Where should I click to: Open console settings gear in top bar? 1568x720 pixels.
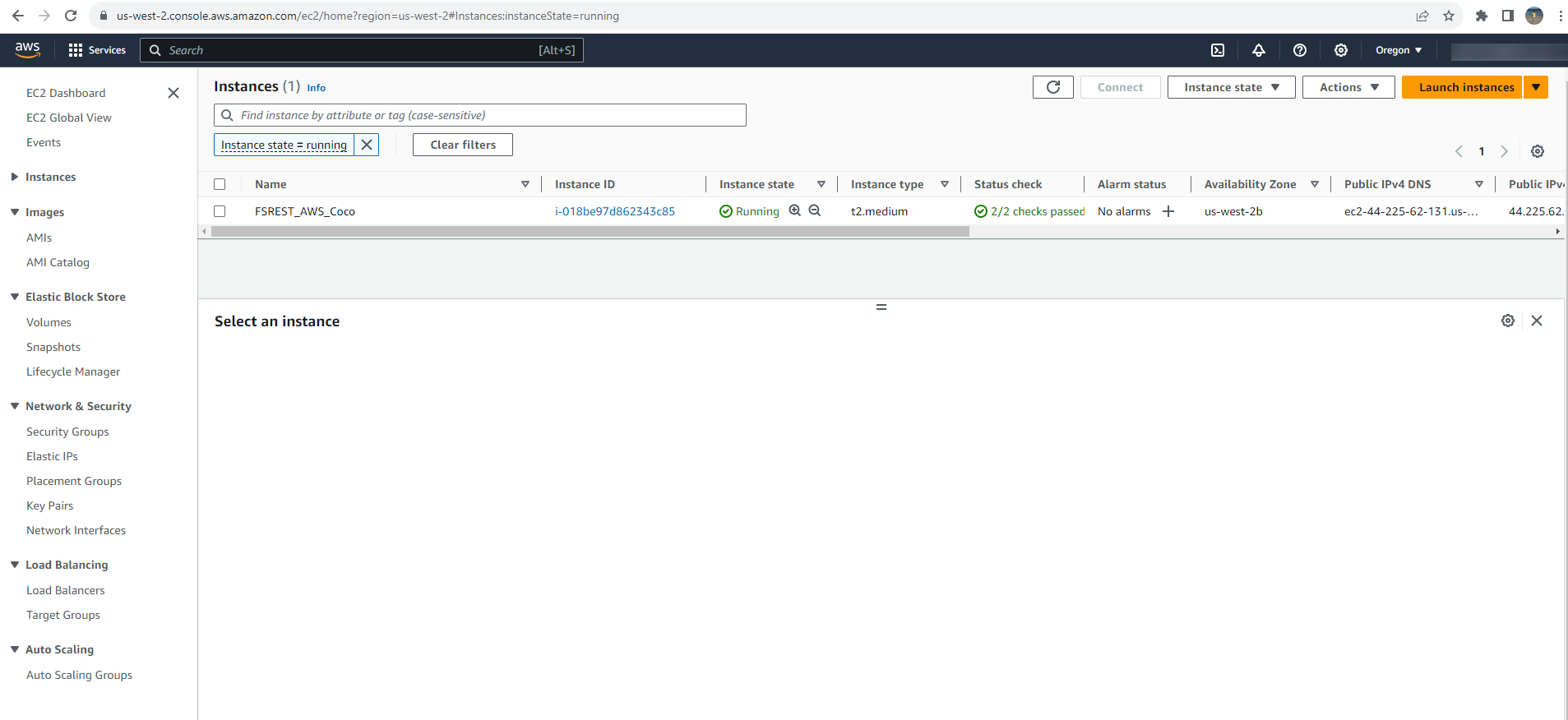[1341, 50]
